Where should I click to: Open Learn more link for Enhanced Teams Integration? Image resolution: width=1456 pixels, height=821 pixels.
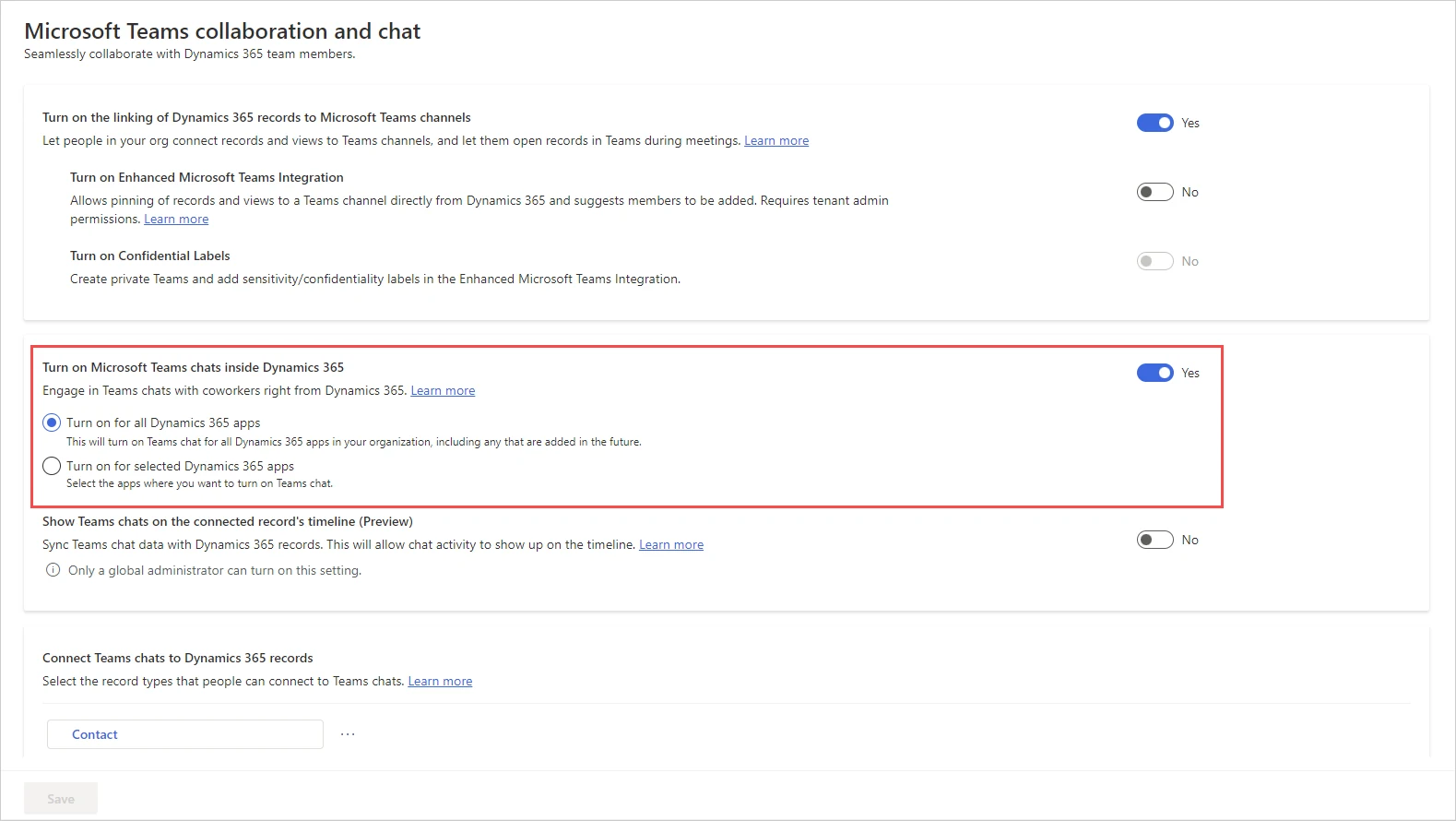[176, 220]
